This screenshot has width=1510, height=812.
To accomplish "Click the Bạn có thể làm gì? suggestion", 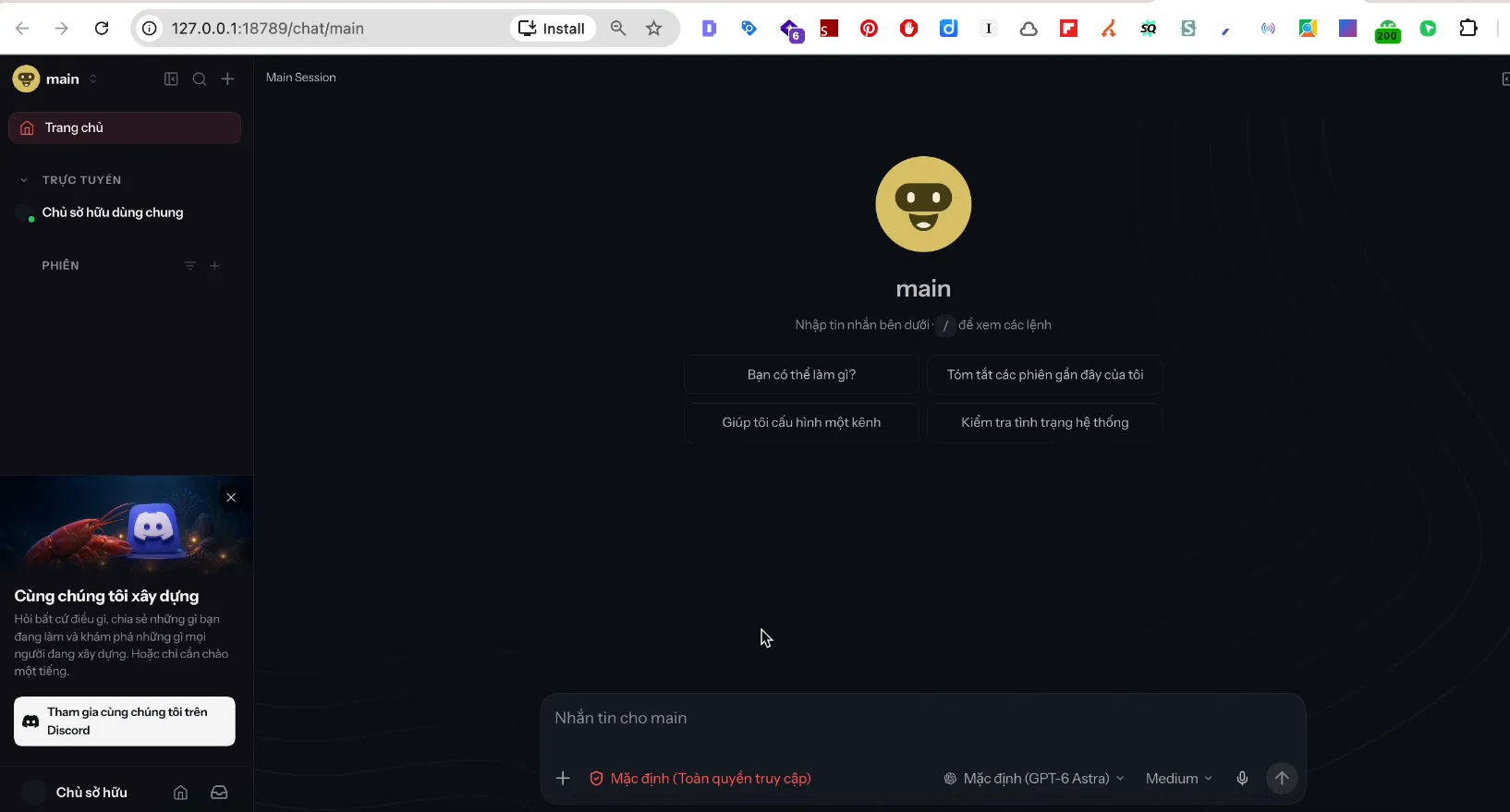I will coord(801,375).
